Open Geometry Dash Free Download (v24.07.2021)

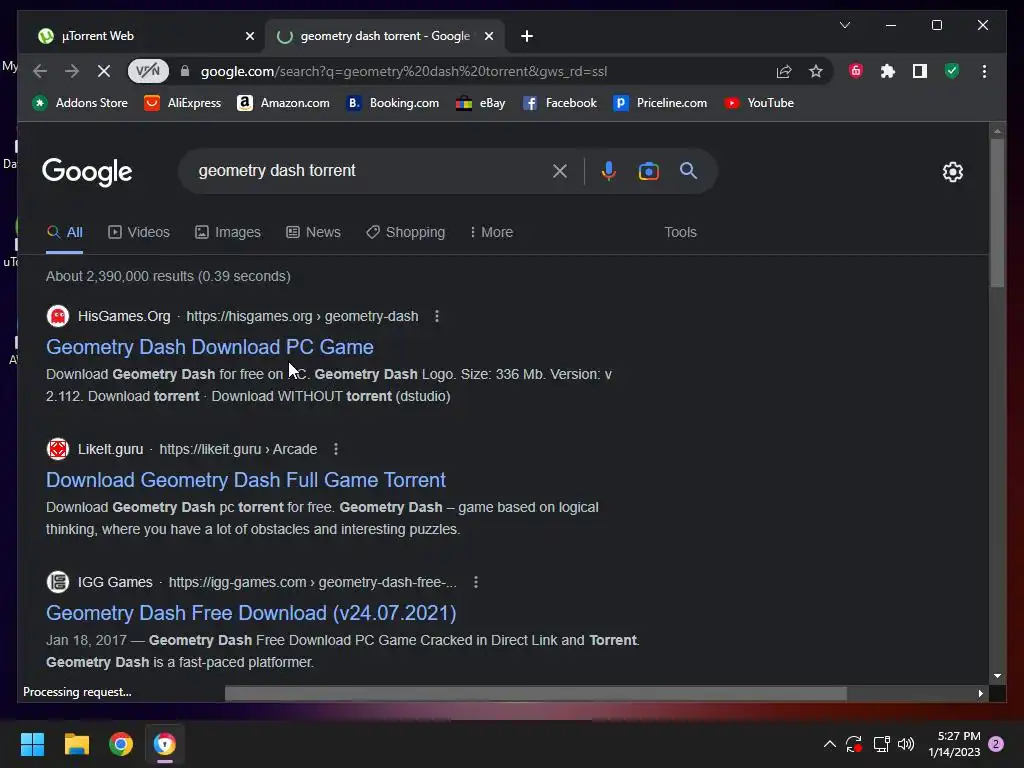point(251,613)
